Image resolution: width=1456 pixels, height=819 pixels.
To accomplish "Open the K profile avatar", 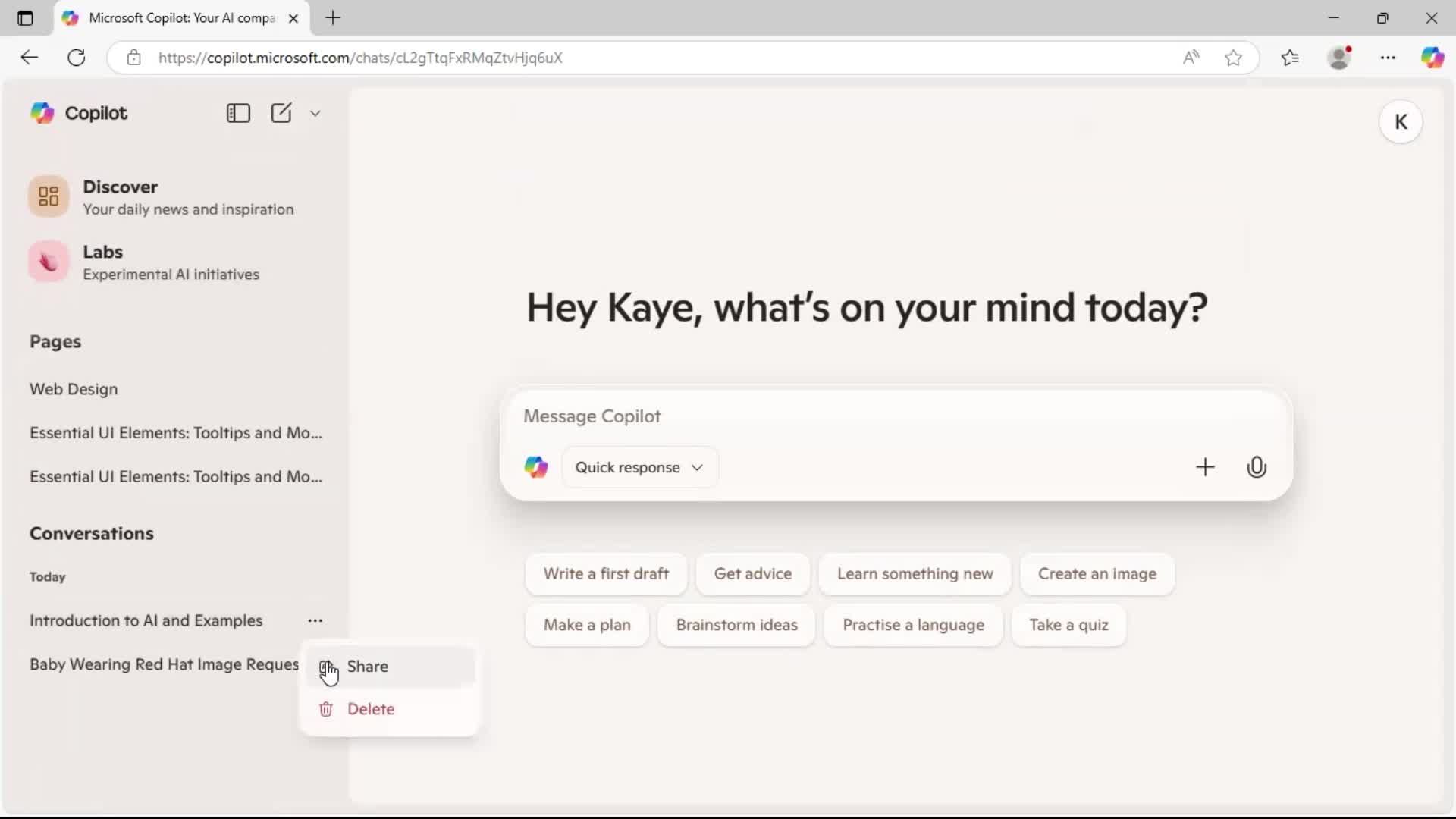I will click(1401, 122).
